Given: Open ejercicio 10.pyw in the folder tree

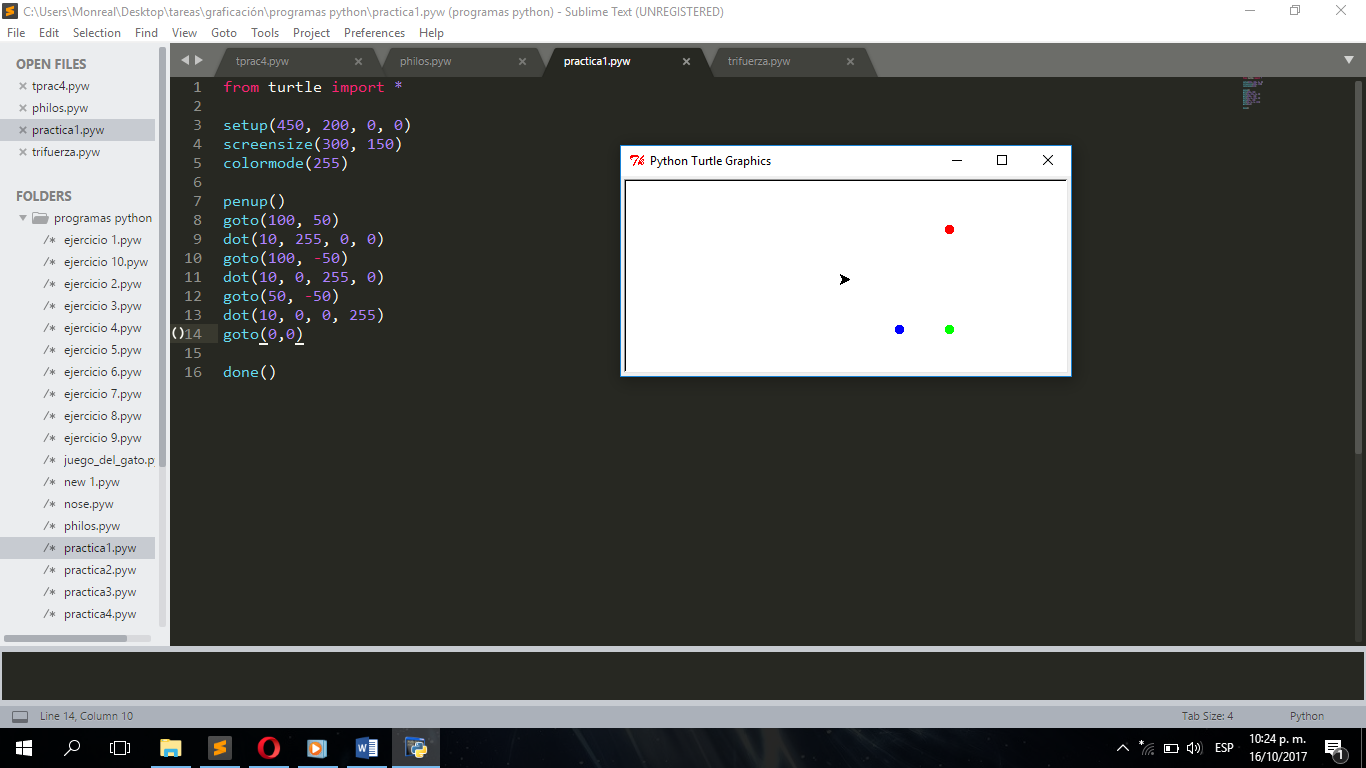Looking at the screenshot, I should pos(106,262).
